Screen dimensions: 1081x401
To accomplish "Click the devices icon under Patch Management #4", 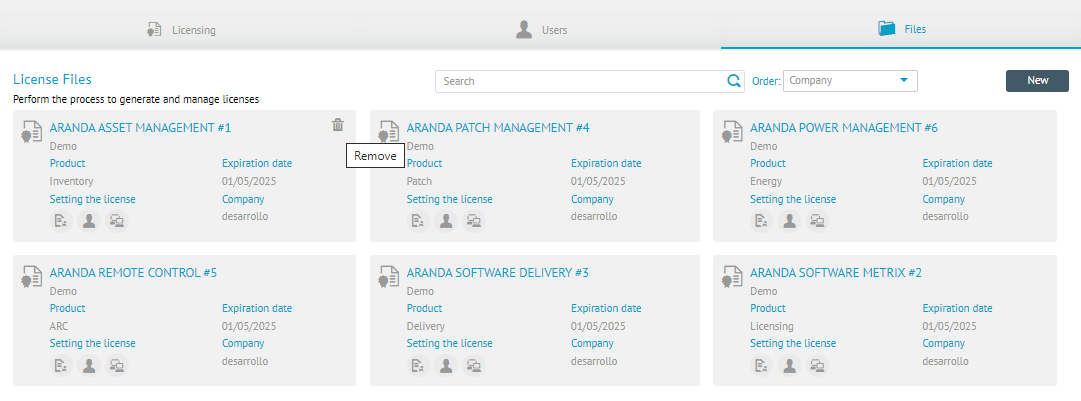I will (x=474, y=221).
